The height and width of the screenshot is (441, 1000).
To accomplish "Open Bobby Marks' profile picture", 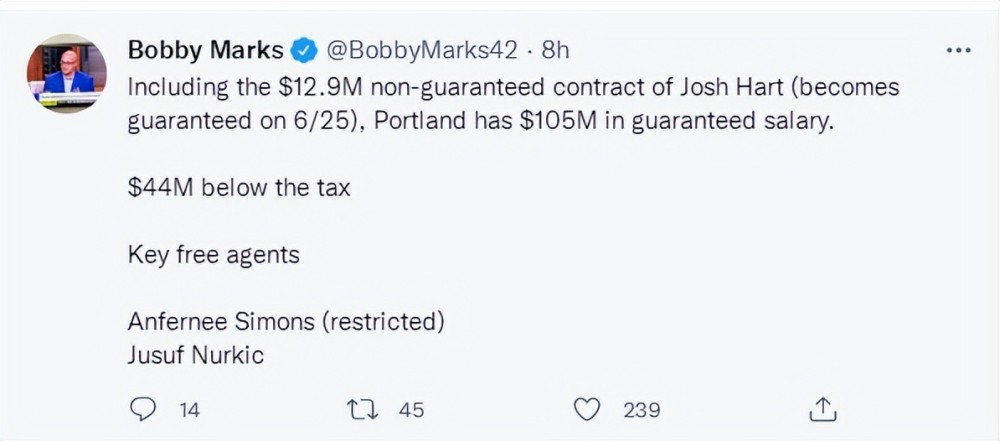I will (67, 73).
